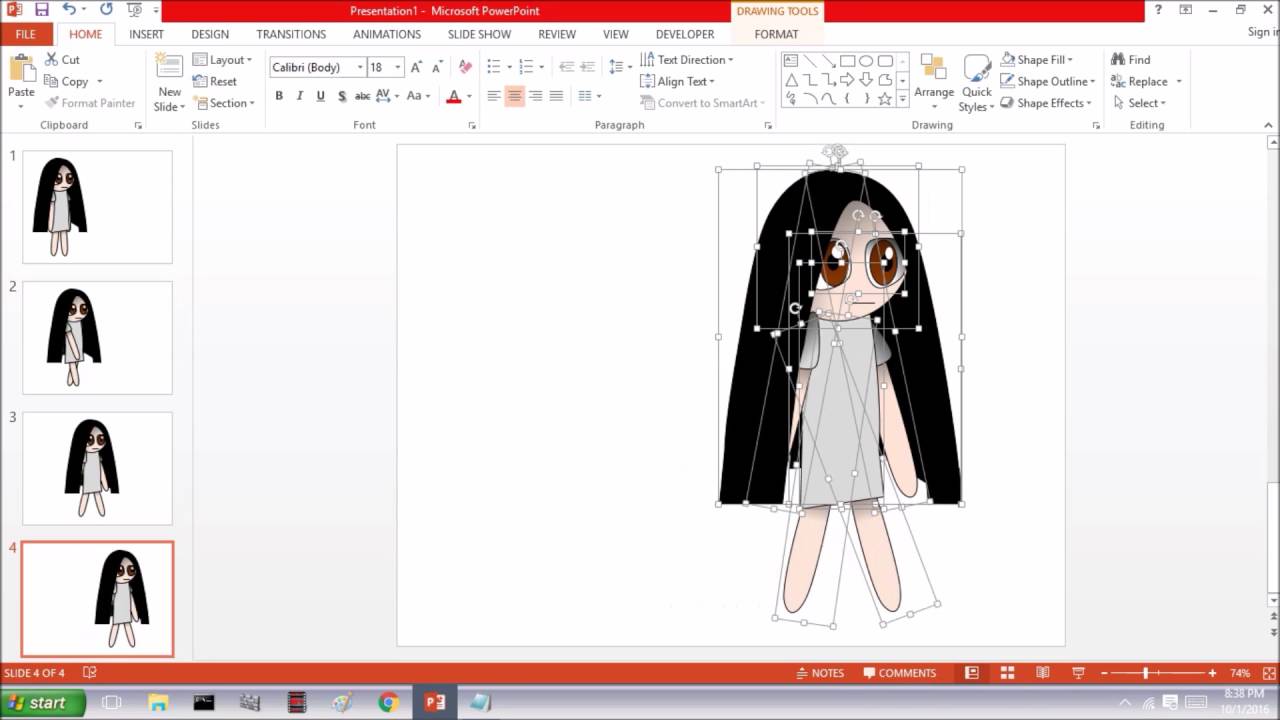Justify the text

click(x=556, y=96)
